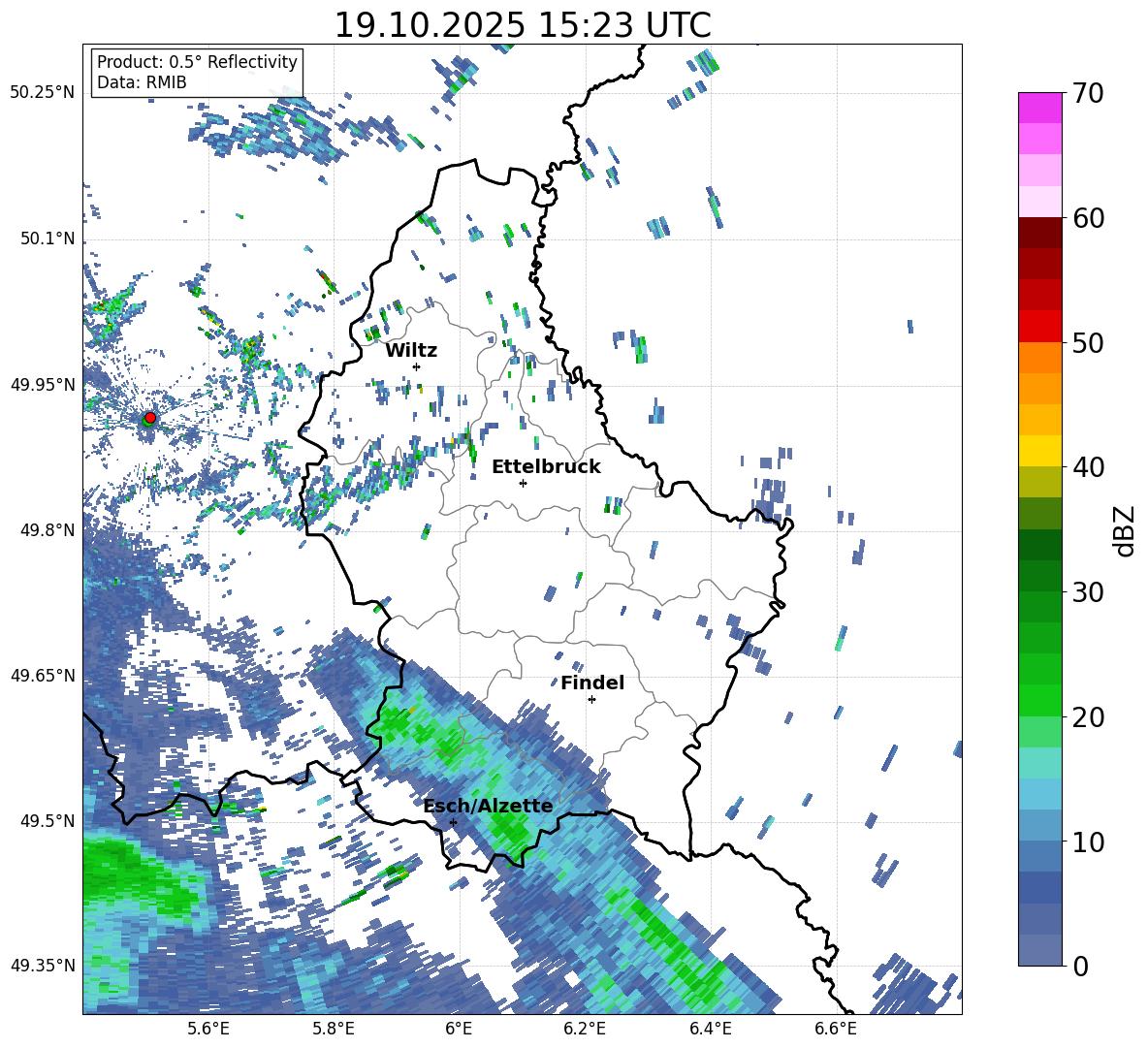Viewport: 1148px width, 1048px height.
Task: Click the 49.35°N latitude label
Action: click(x=43, y=966)
